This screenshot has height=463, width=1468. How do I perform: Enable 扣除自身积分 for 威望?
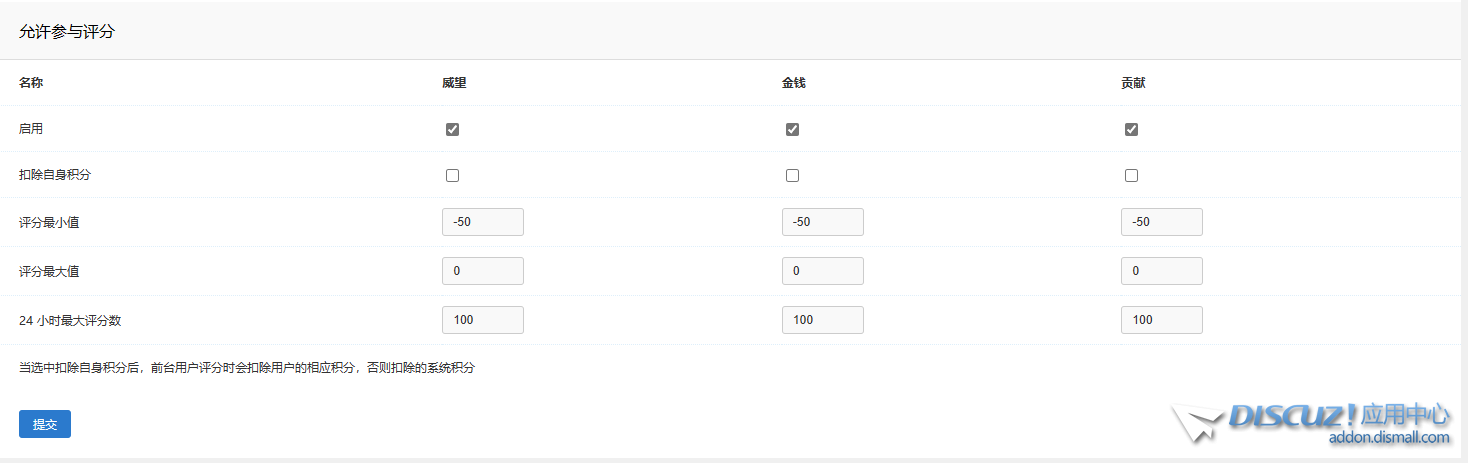coord(452,175)
